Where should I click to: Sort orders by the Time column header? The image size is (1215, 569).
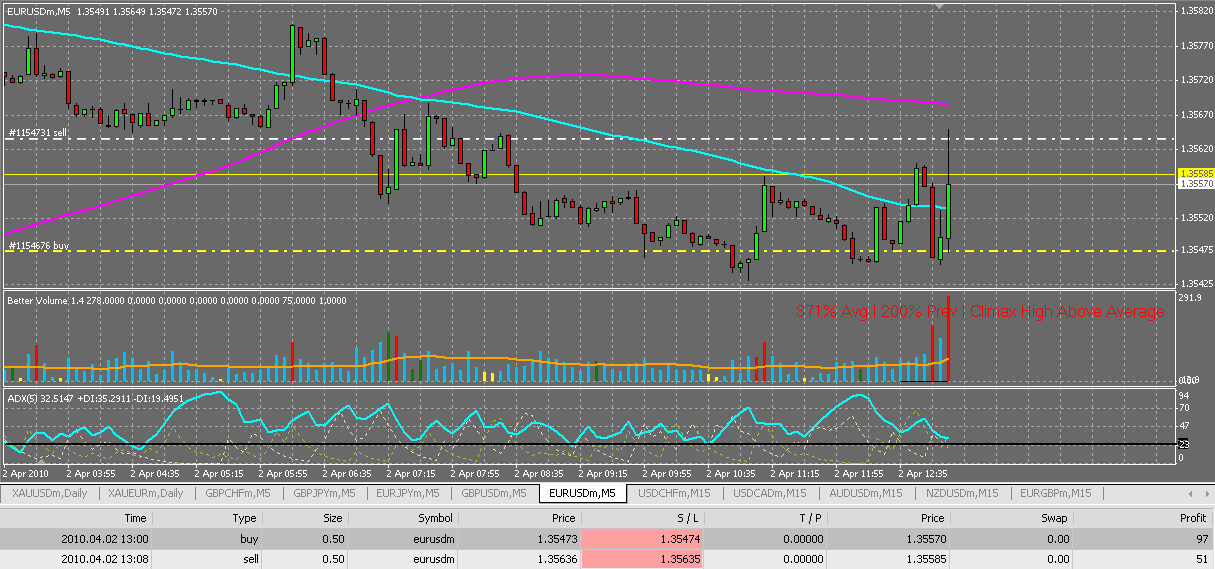pyautogui.click(x=135, y=518)
